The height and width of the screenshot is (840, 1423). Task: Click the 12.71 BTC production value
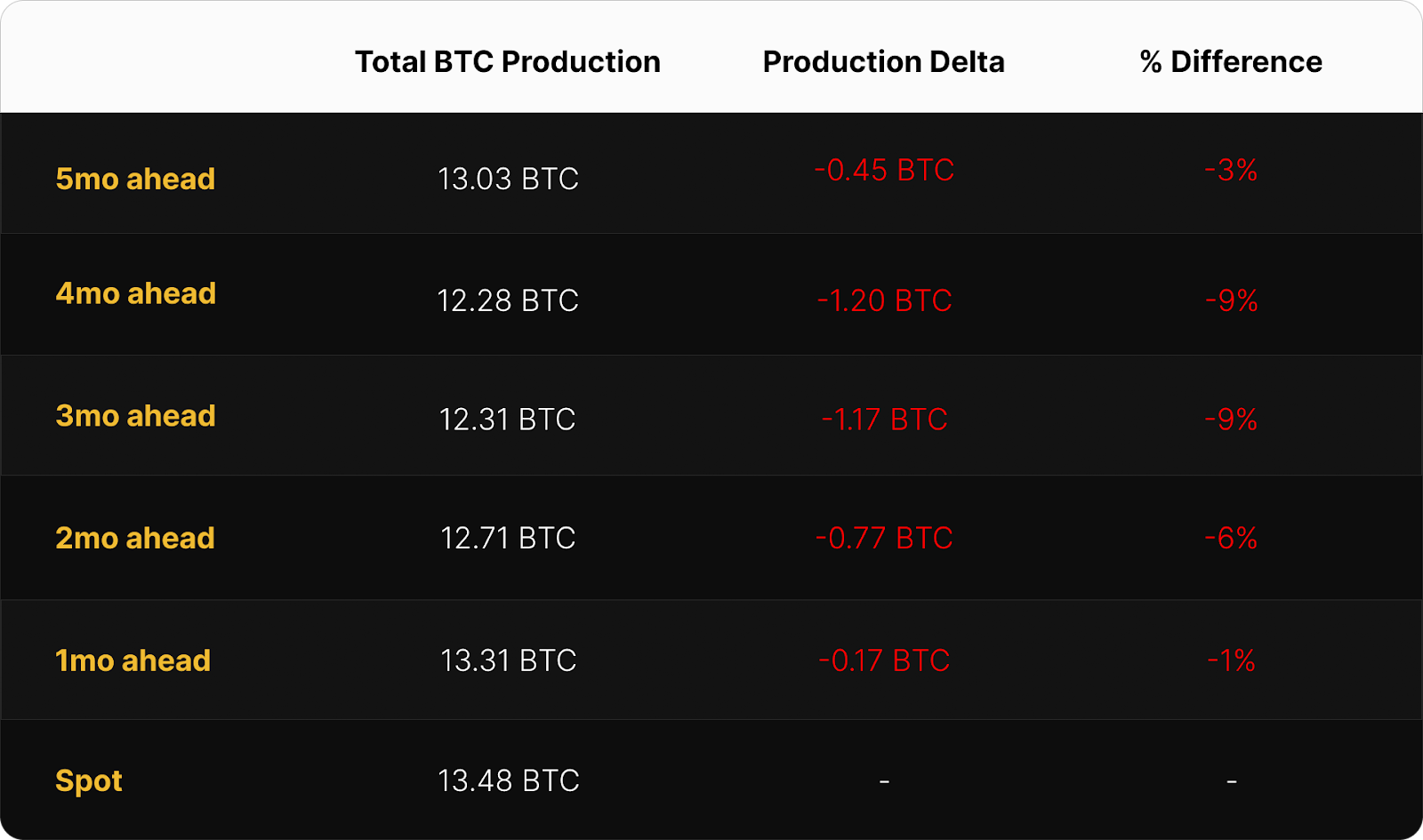508,539
